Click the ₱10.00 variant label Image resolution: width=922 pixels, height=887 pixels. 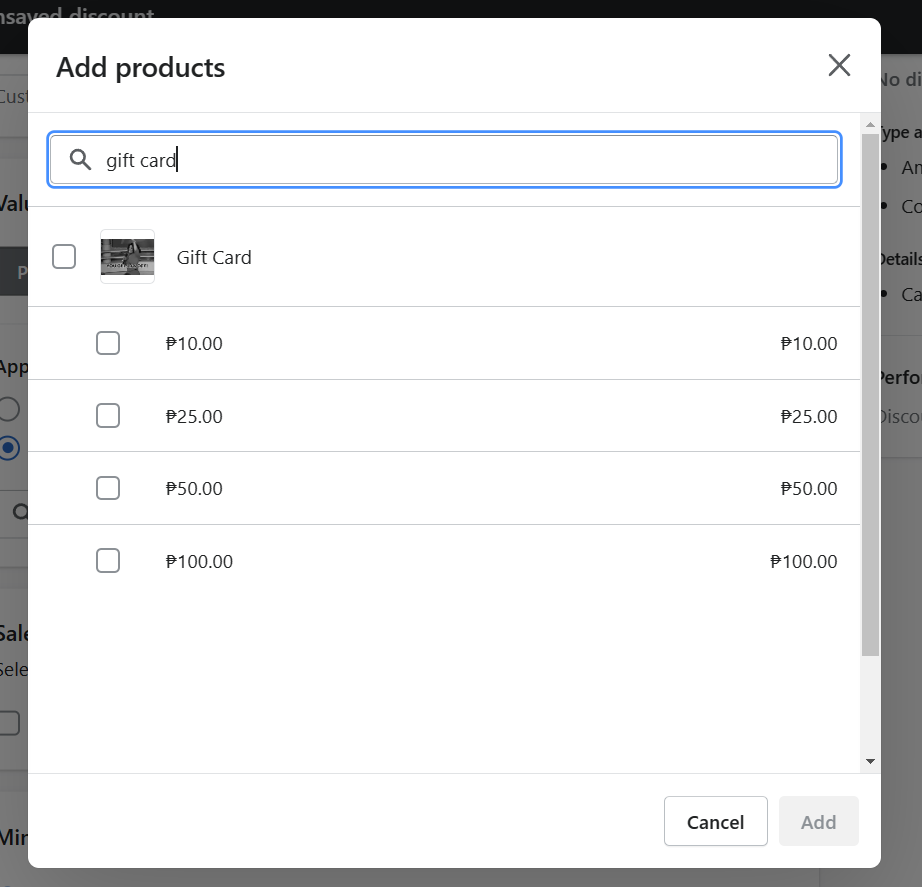point(194,344)
